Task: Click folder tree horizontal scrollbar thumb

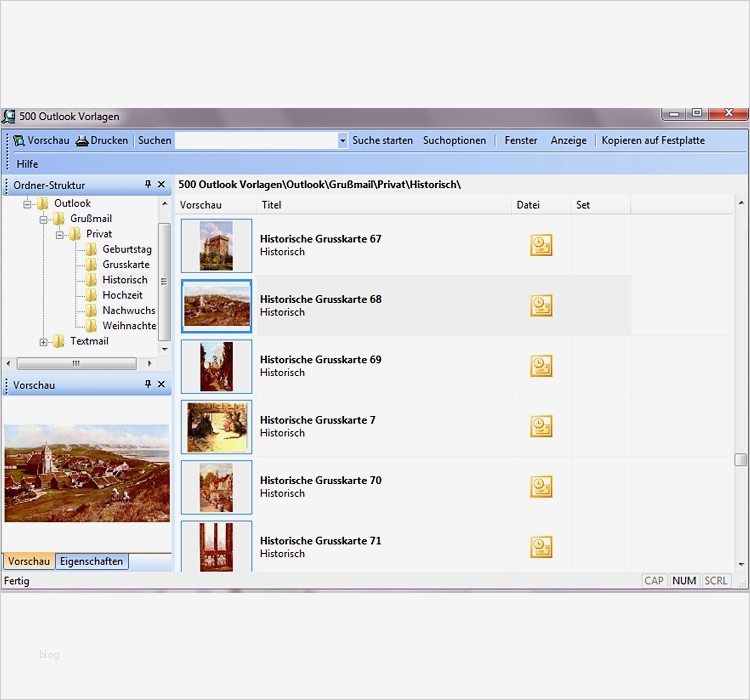Action: click(x=77, y=363)
